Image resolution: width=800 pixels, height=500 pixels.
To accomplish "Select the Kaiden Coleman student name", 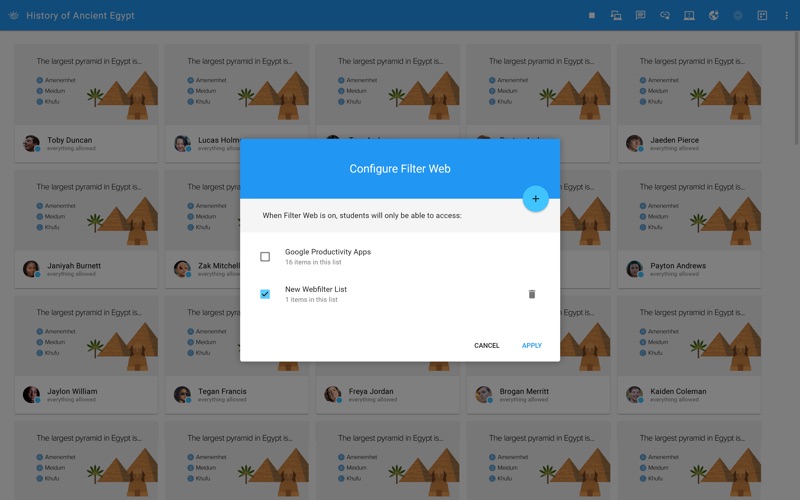I will 678,391.
